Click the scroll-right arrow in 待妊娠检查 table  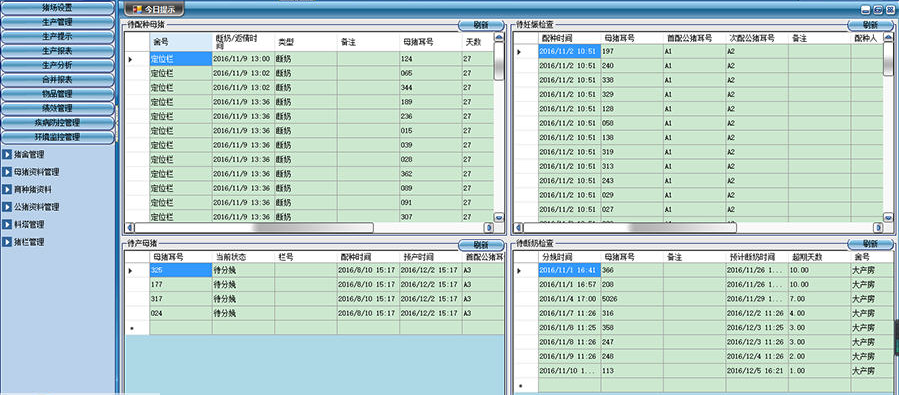[878, 228]
